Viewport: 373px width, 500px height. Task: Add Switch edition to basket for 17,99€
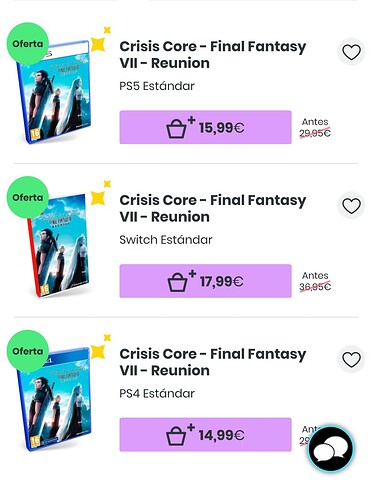pos(205,281)
